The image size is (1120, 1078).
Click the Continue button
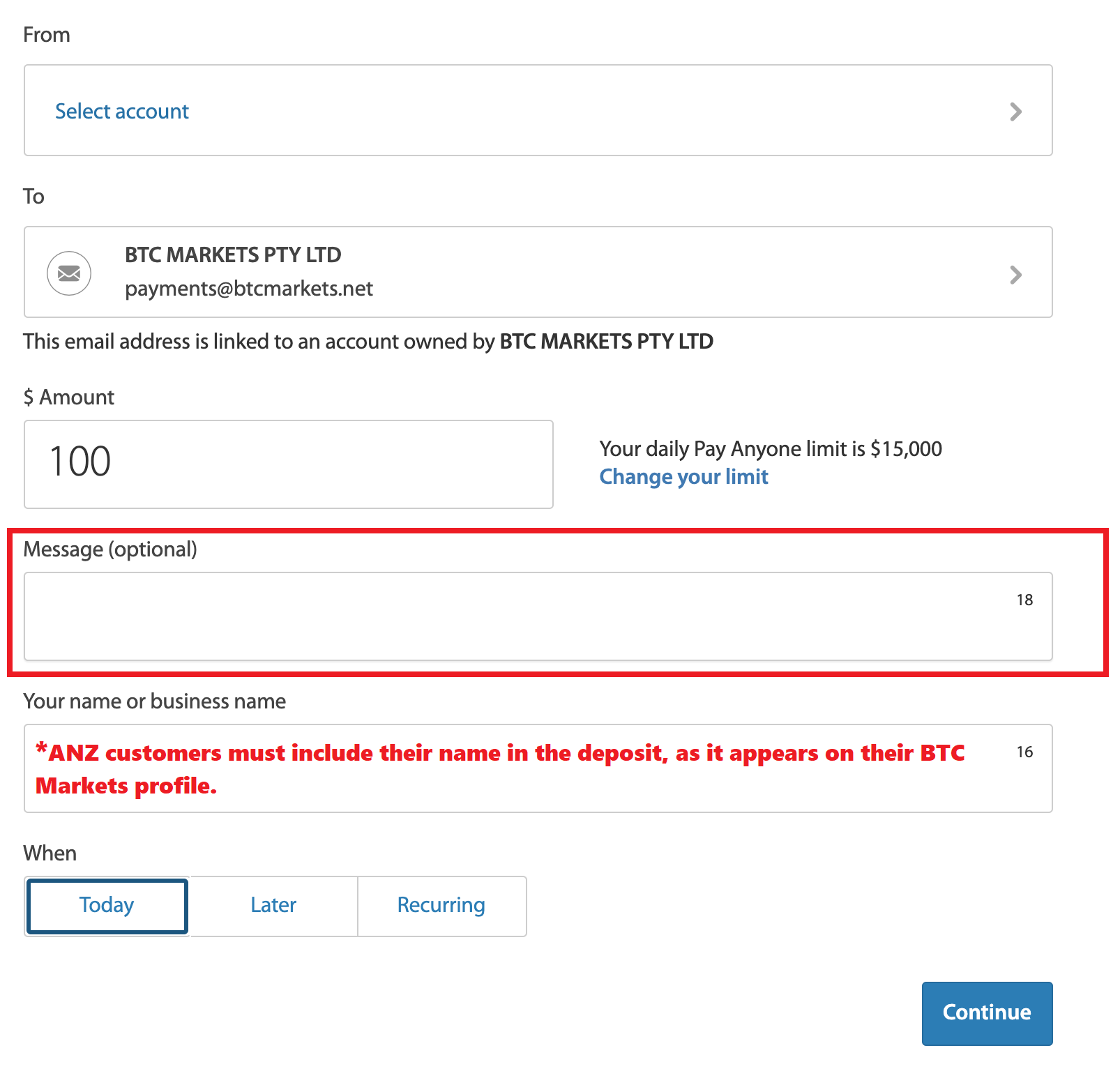[x=987, y=1013]
